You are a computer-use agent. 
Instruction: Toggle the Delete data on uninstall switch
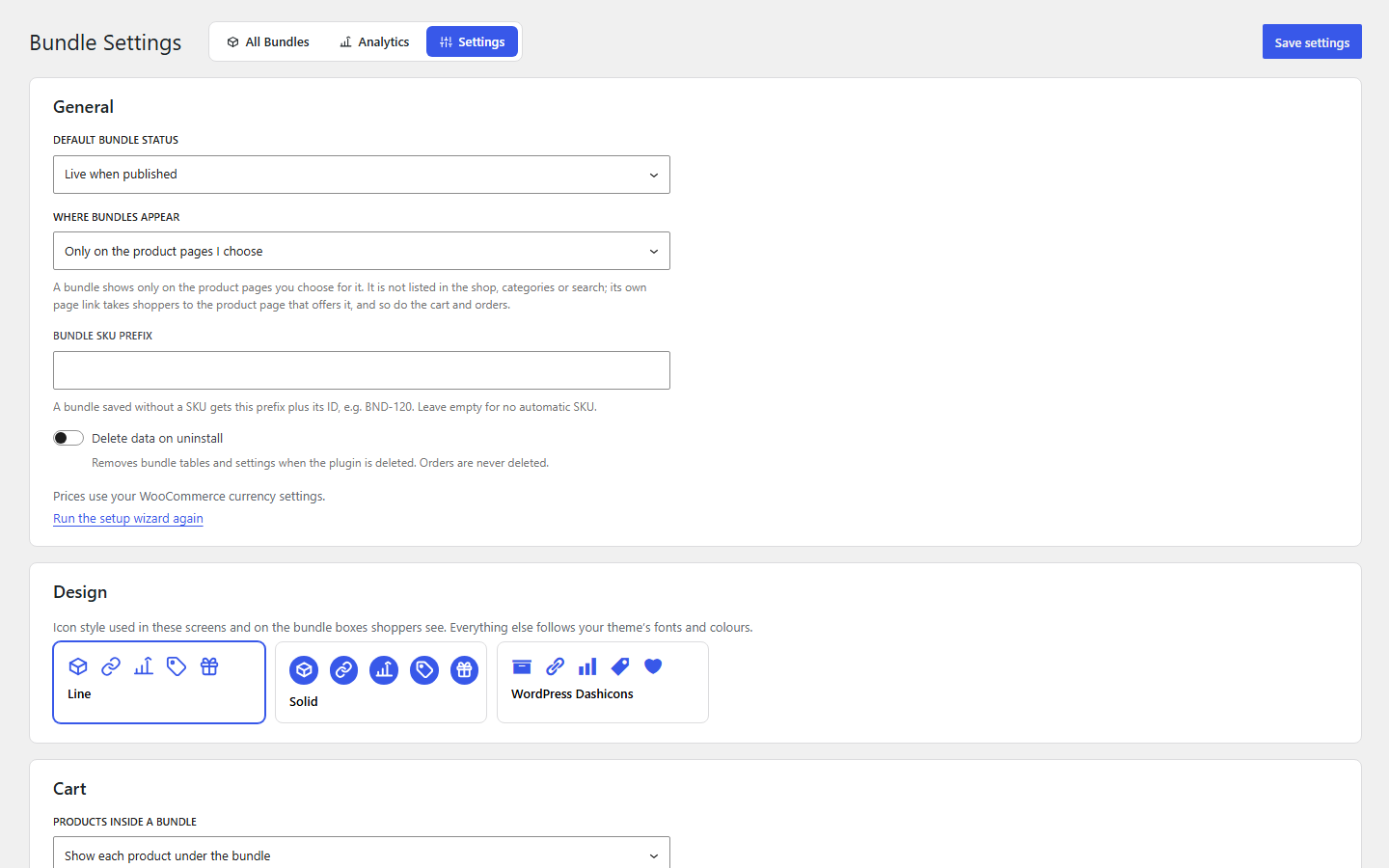68,438
